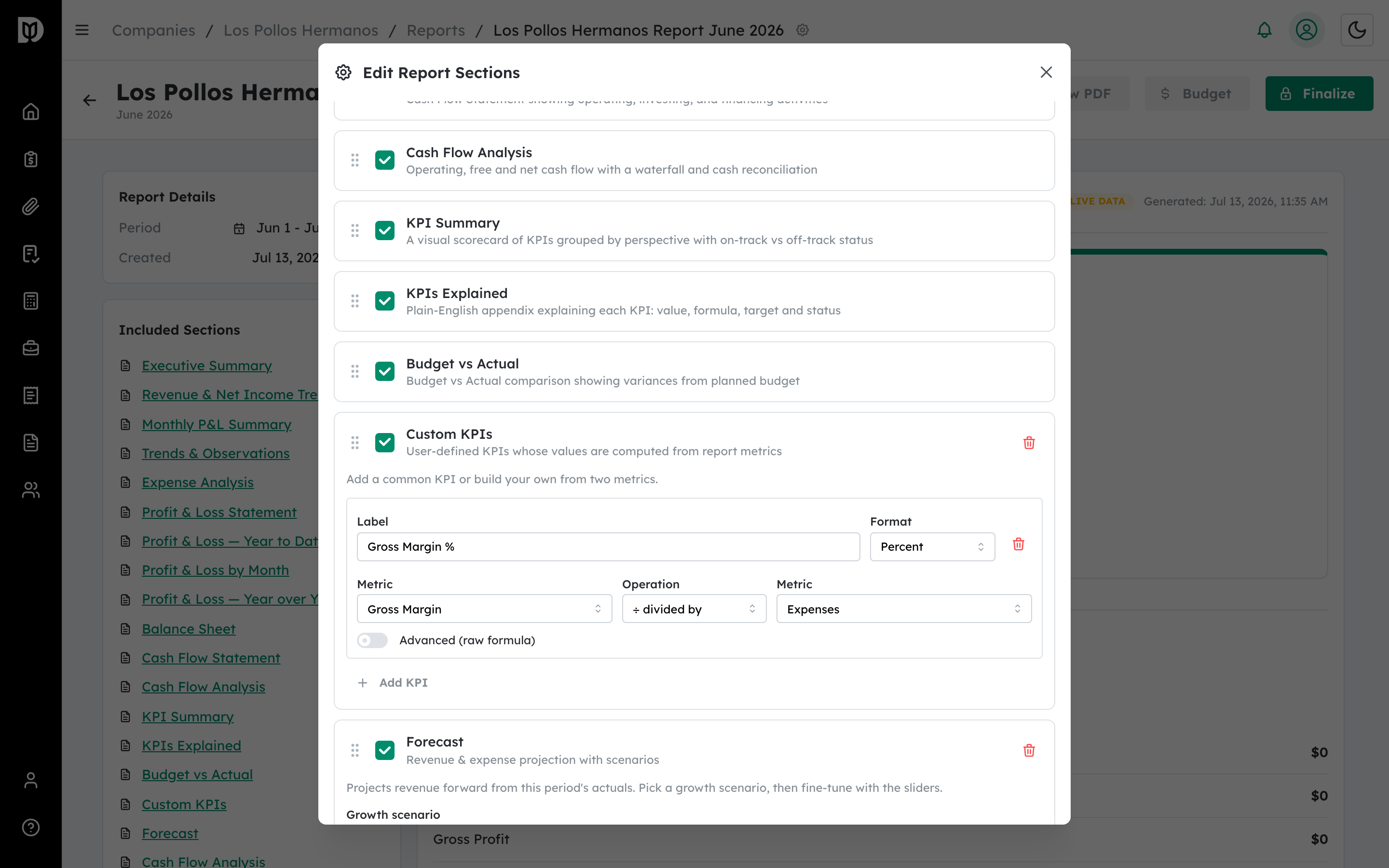Grab the Custom KPIs drag handle
The width and height of the screenshot is (1389, 868).
354,443
